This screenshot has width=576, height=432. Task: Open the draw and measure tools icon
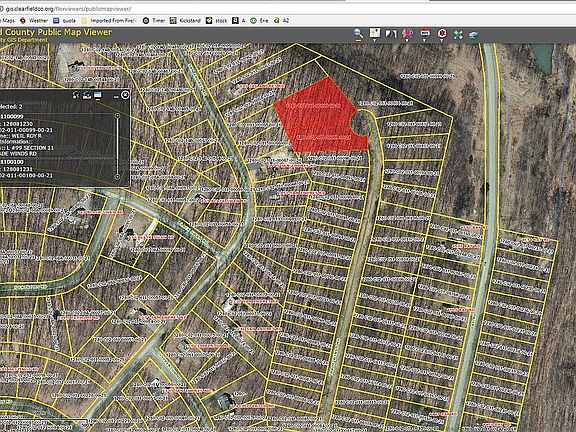(x=458, y=35)
